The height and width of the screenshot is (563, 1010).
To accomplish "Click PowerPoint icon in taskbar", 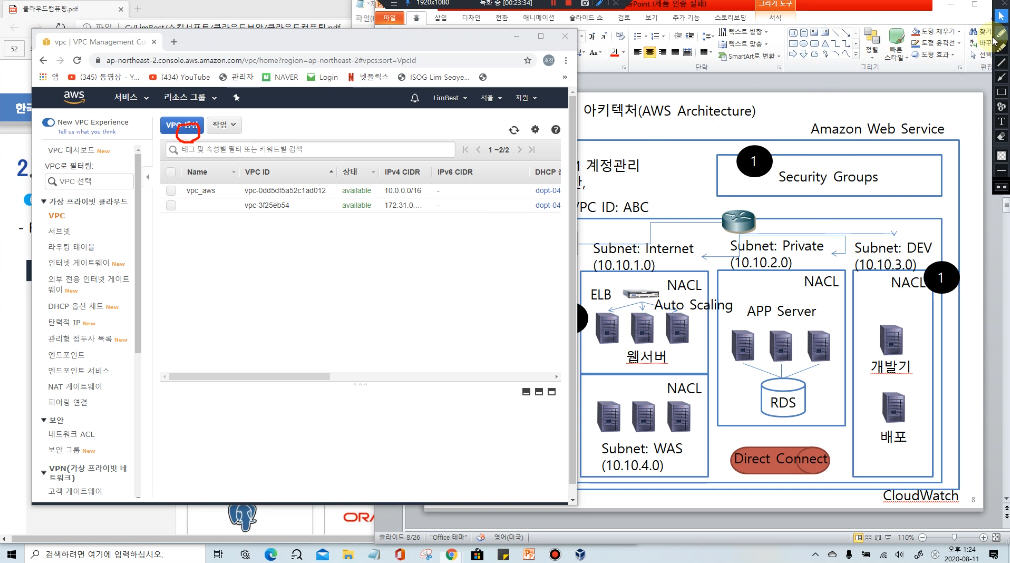I will tap(529, 554).
